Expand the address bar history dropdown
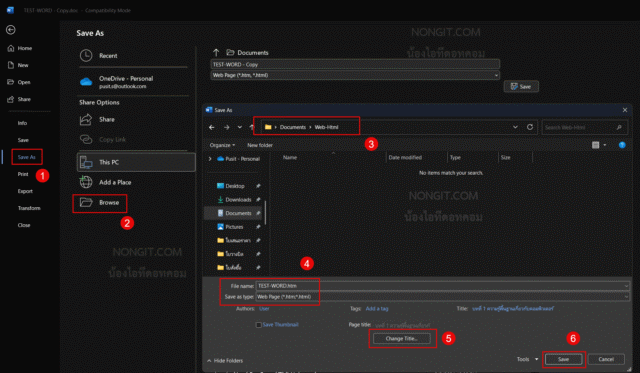 tap(515, 127)
